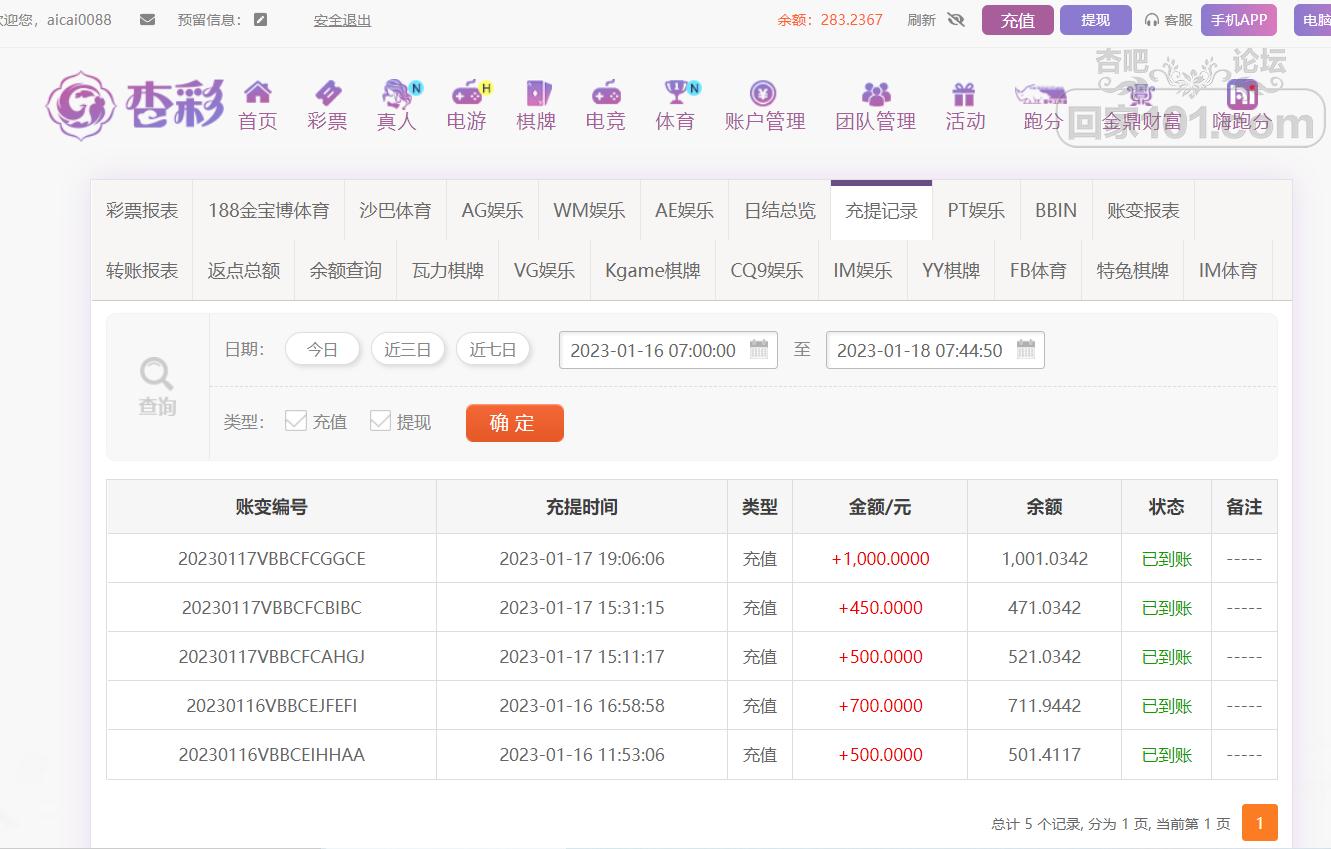Open calendar picker for the end date
The width and height of the screenshot is (1331, 849).
1026,349
